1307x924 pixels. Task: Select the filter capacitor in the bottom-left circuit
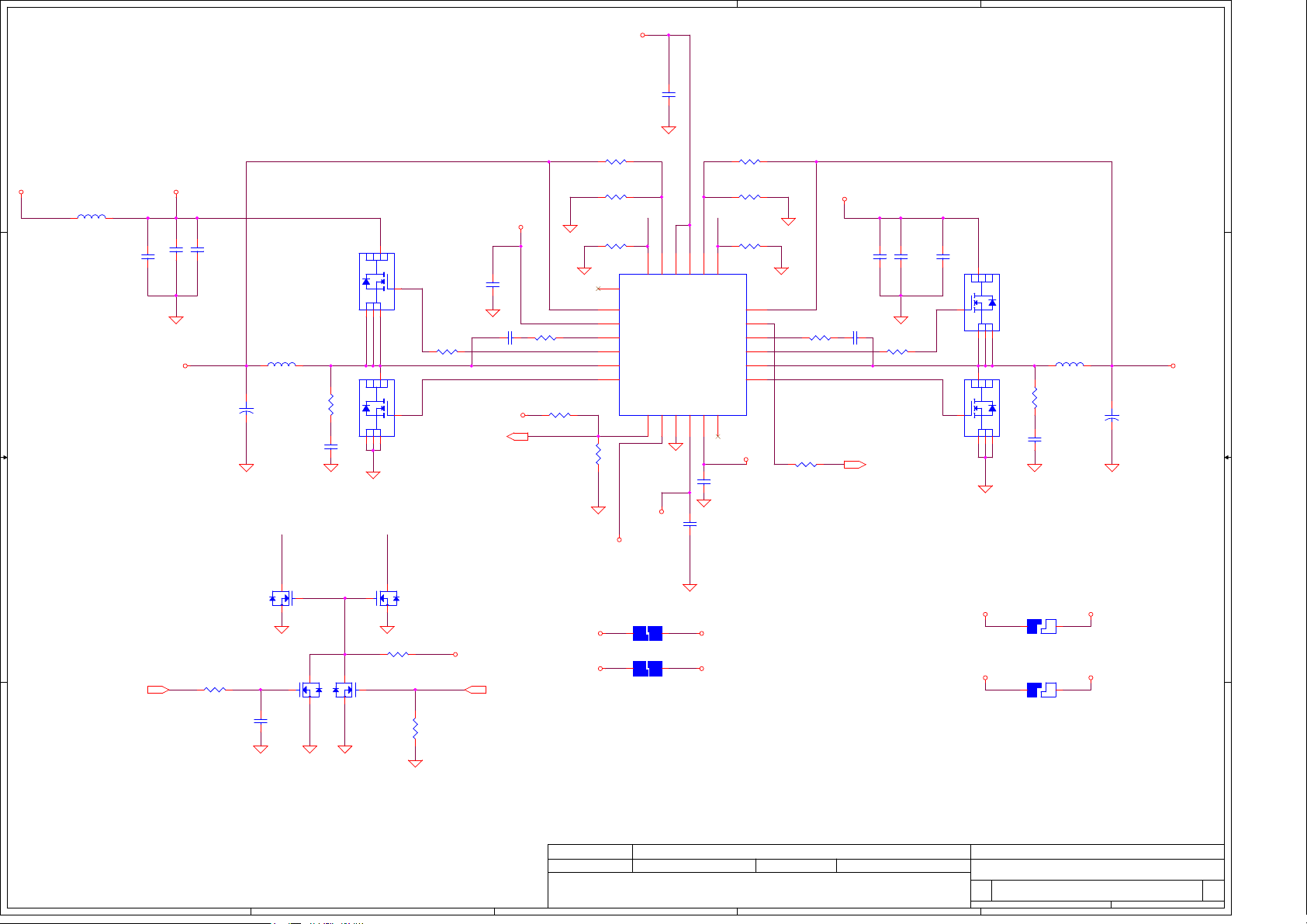point(261,722)
